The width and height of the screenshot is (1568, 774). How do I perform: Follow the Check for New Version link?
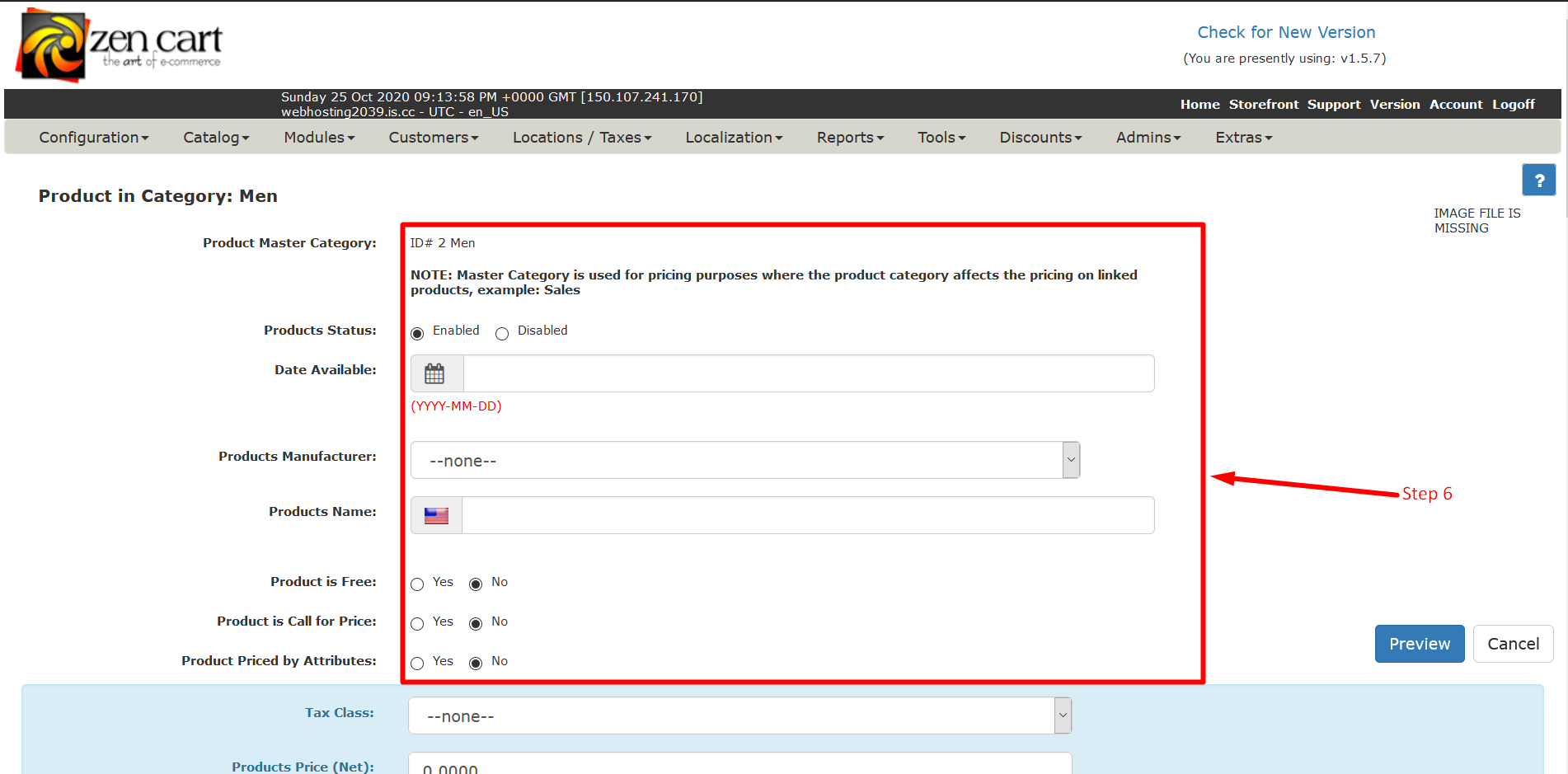pos(1286,32)
